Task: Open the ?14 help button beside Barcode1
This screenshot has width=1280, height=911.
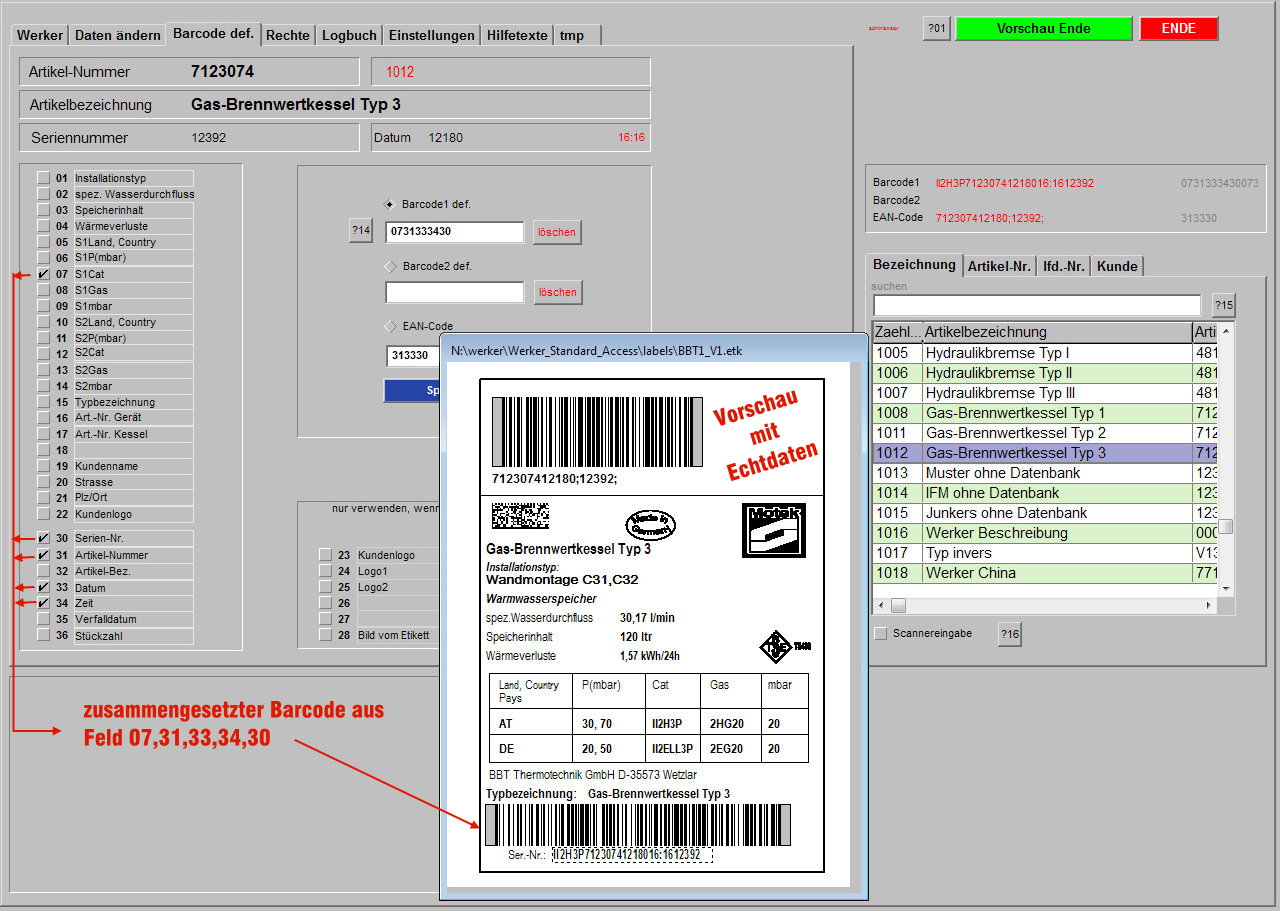Action: [x=360, y=231]
